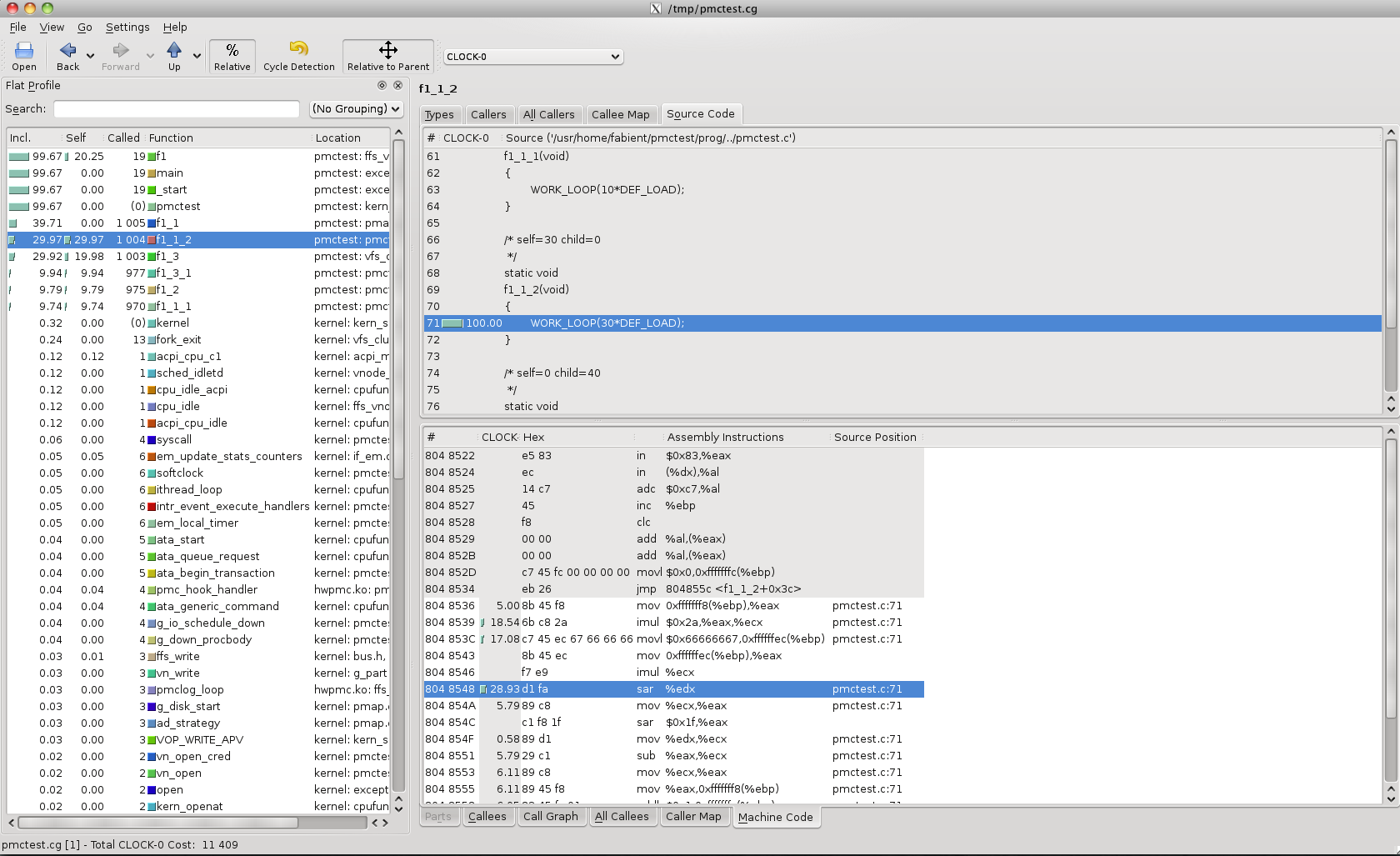This screenshot has width=1400, height=856.
Task: Sort by the Function column header
Action: pyautogui.click(x=228, y=138)
